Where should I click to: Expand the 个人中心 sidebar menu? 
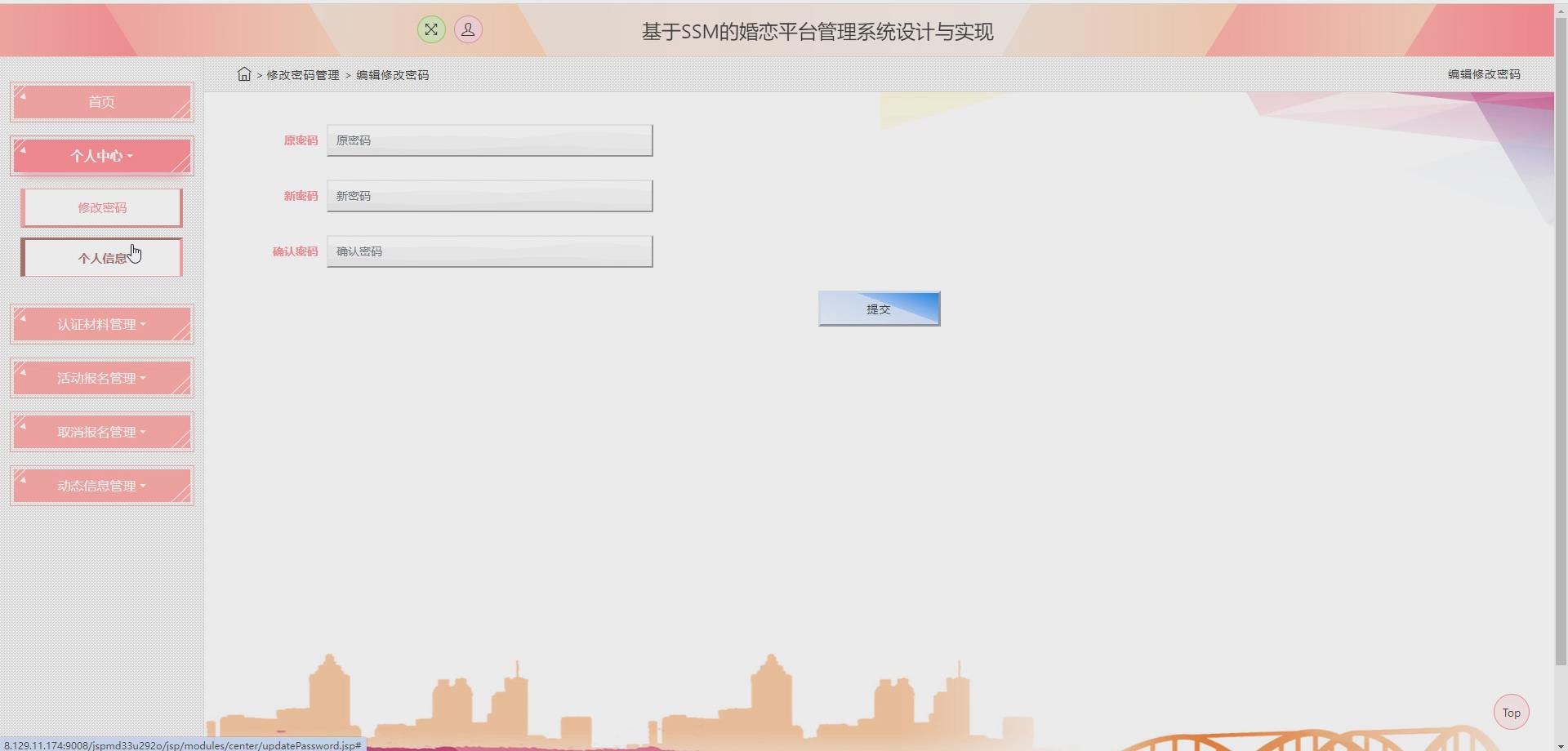point(101,155)
